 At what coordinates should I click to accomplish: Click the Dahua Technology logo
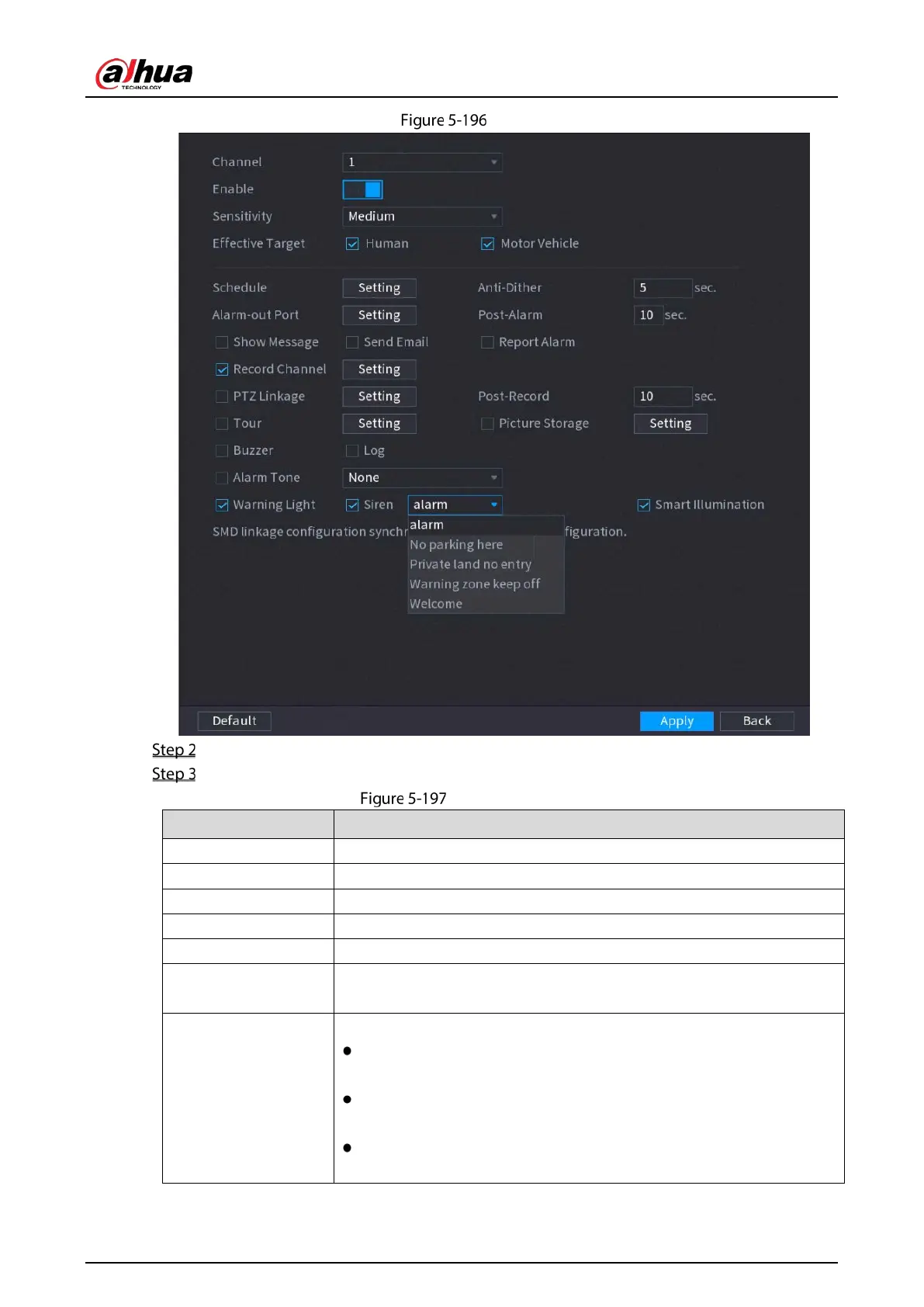point(144,75)
